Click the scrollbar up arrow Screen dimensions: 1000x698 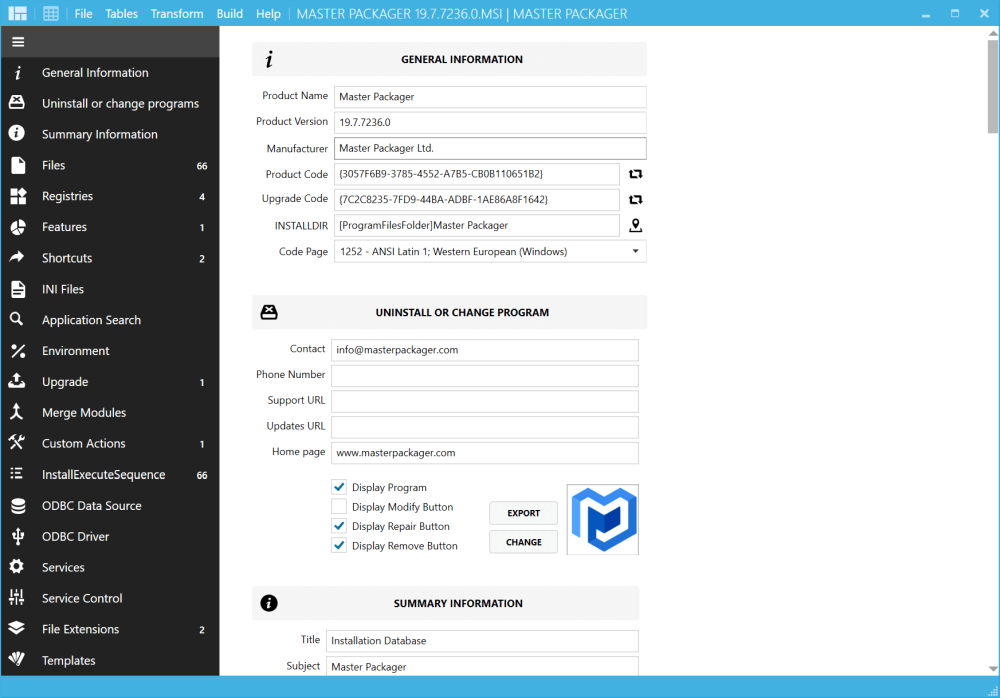click(x=992, y=33)
